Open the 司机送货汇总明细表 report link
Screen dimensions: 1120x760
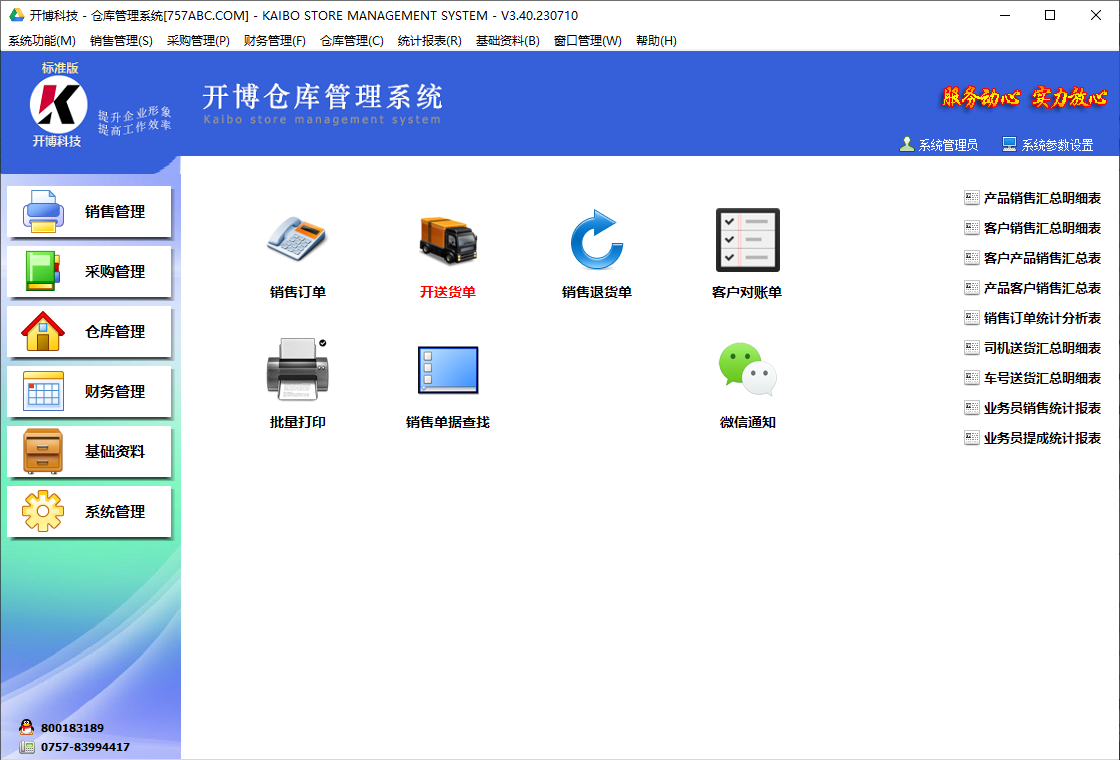pyautogui.click(x=1042, y=348)
